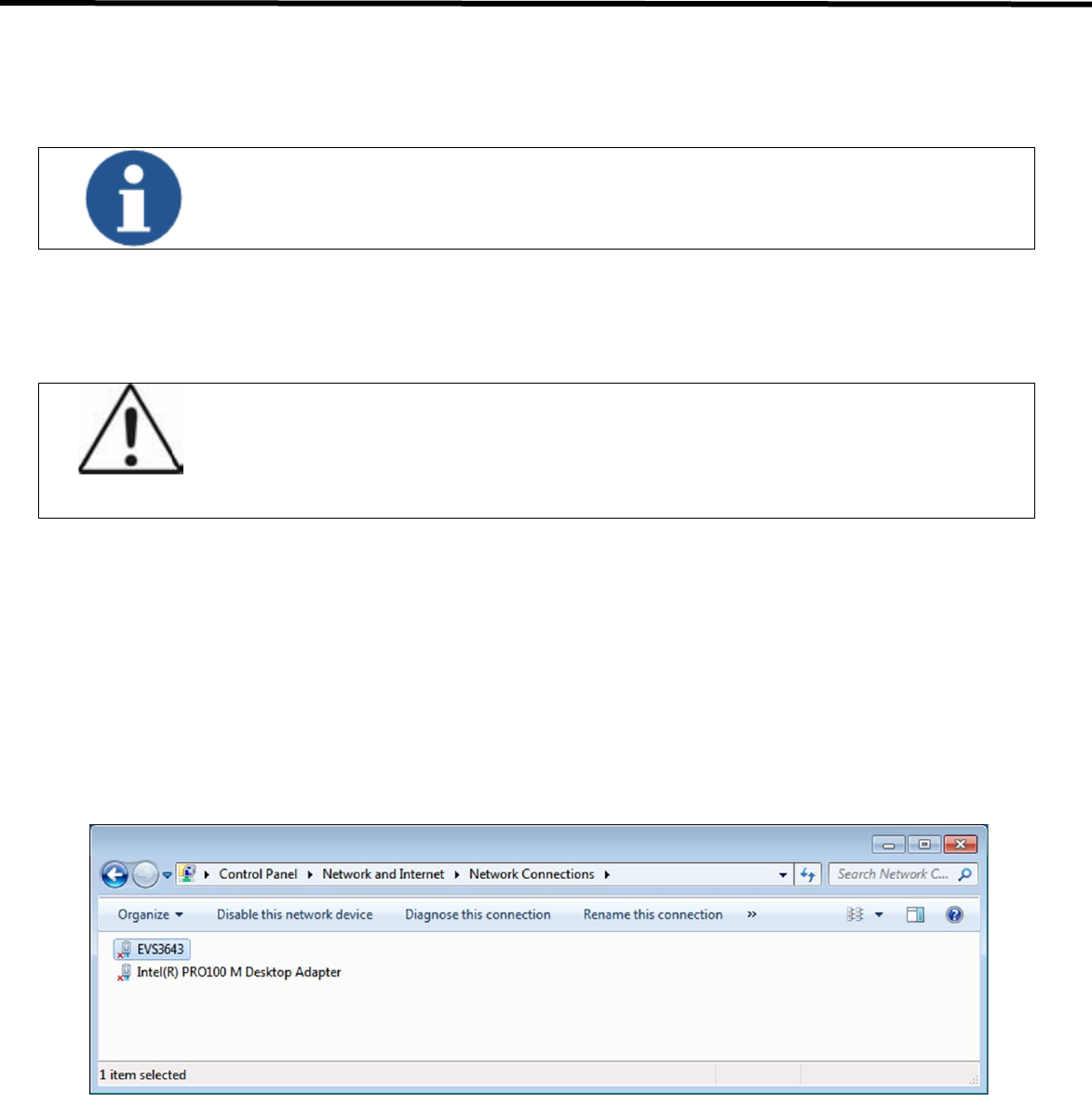Open the recent pages dropdown arrow
The height and width of the screenshot is (1095, 1092).
[167, 874]
